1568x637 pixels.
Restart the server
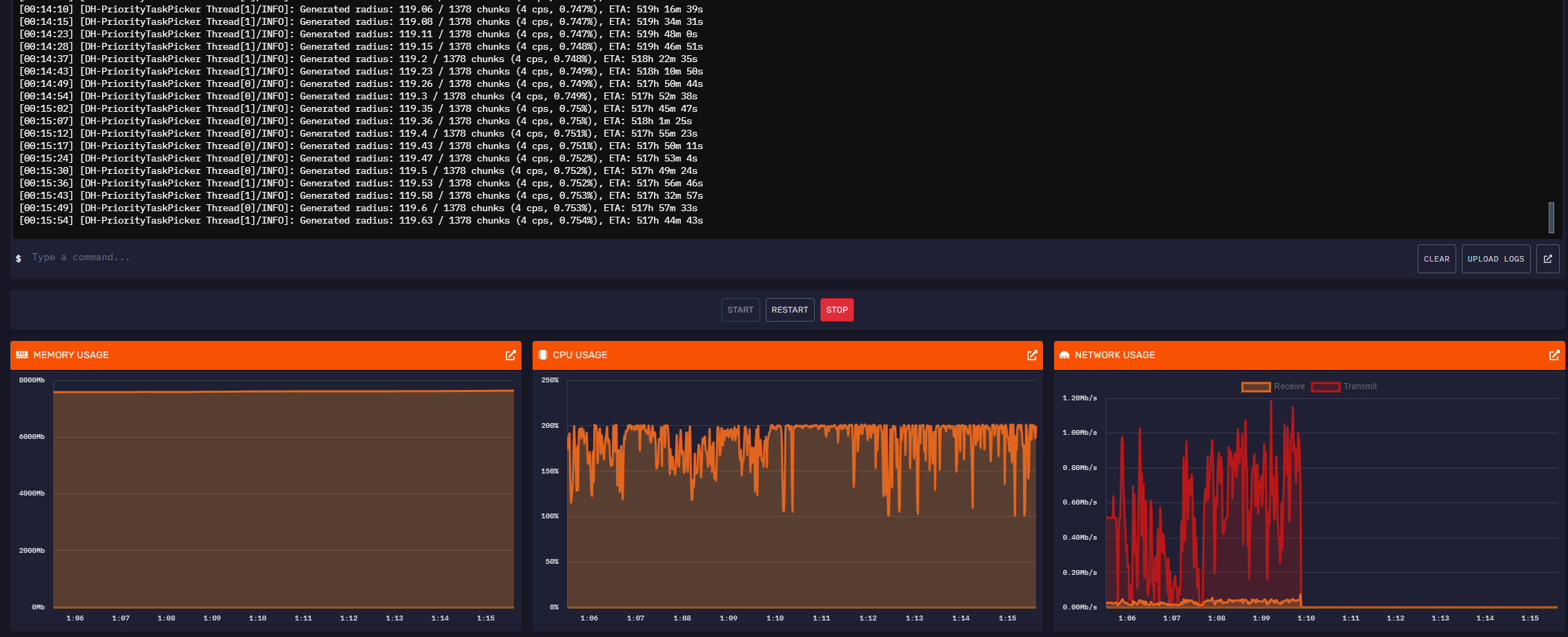click(790, 310)
